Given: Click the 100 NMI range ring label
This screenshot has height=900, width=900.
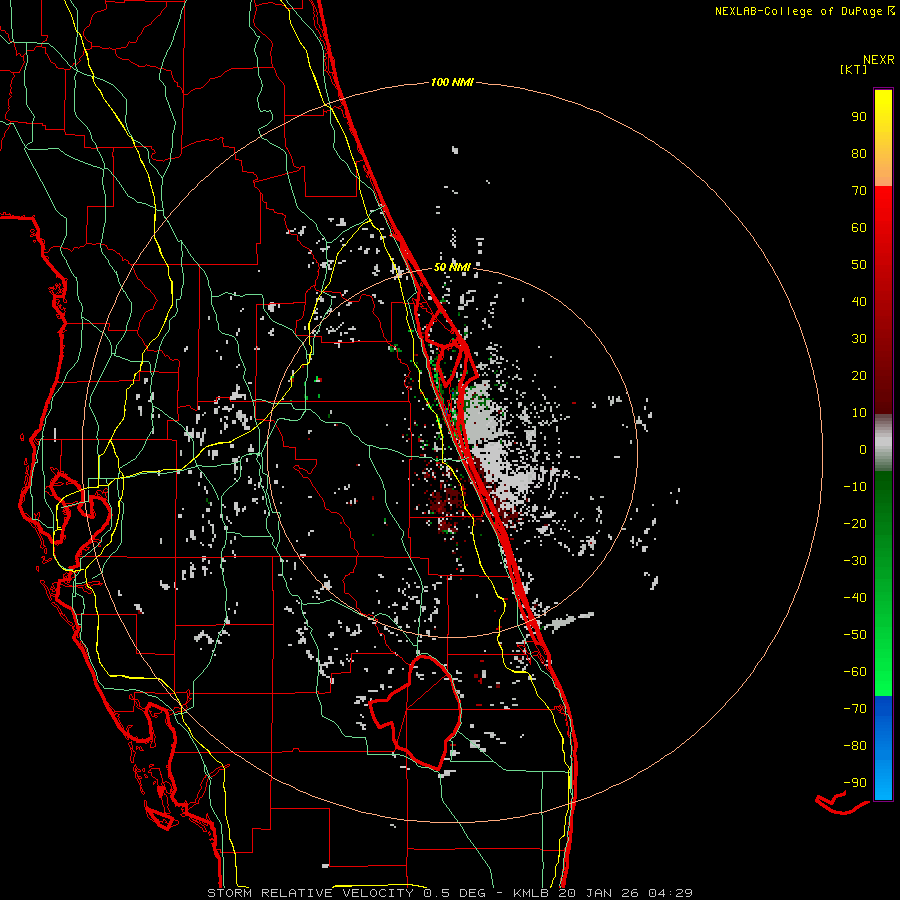Looking at the screenshot, I should point(452,83).
